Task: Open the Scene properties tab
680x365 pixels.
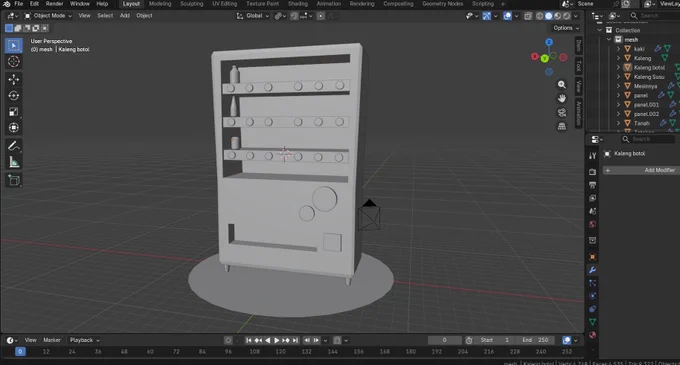Action: pyautogui.click(x=592, y=211)
